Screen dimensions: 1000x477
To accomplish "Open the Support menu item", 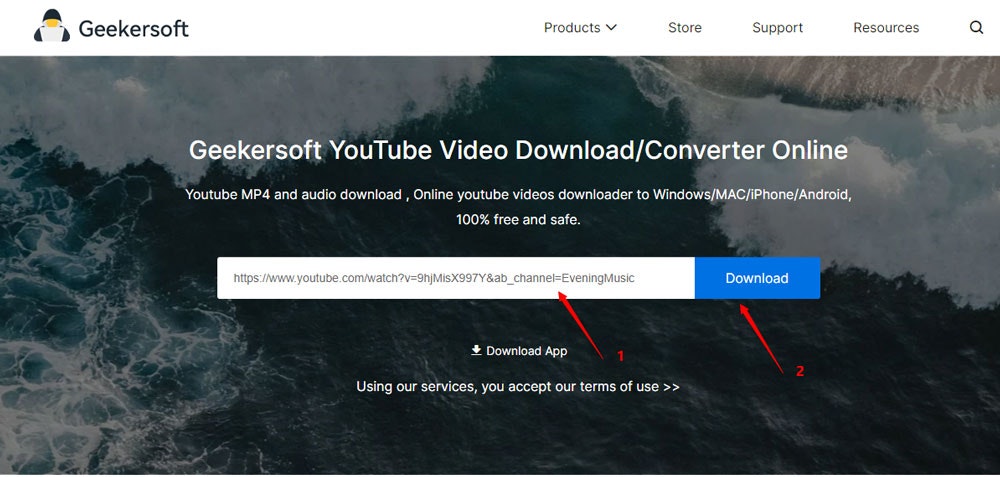I will [x=777, y=27].
